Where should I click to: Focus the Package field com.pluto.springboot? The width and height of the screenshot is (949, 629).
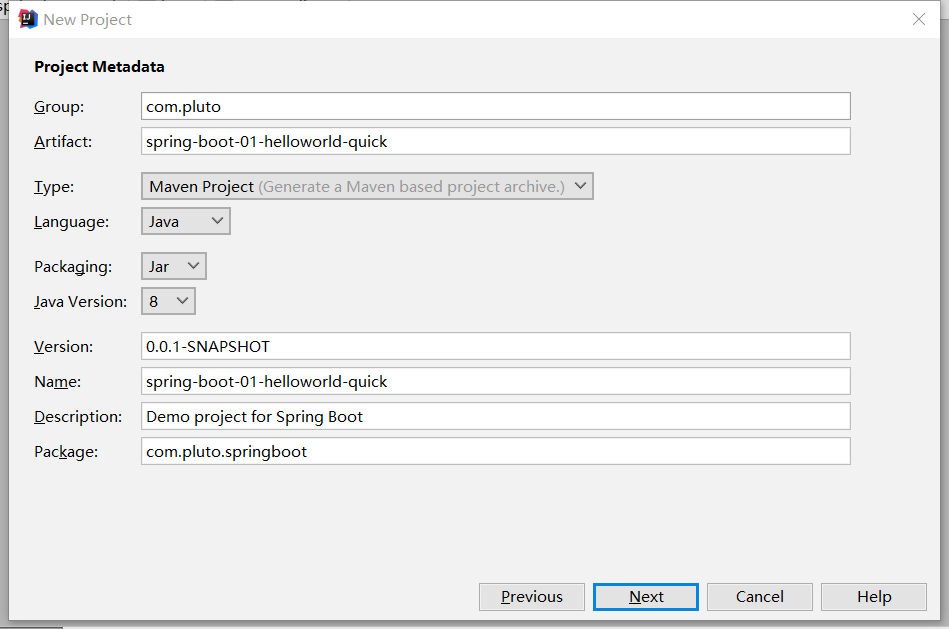click(496, 452)
